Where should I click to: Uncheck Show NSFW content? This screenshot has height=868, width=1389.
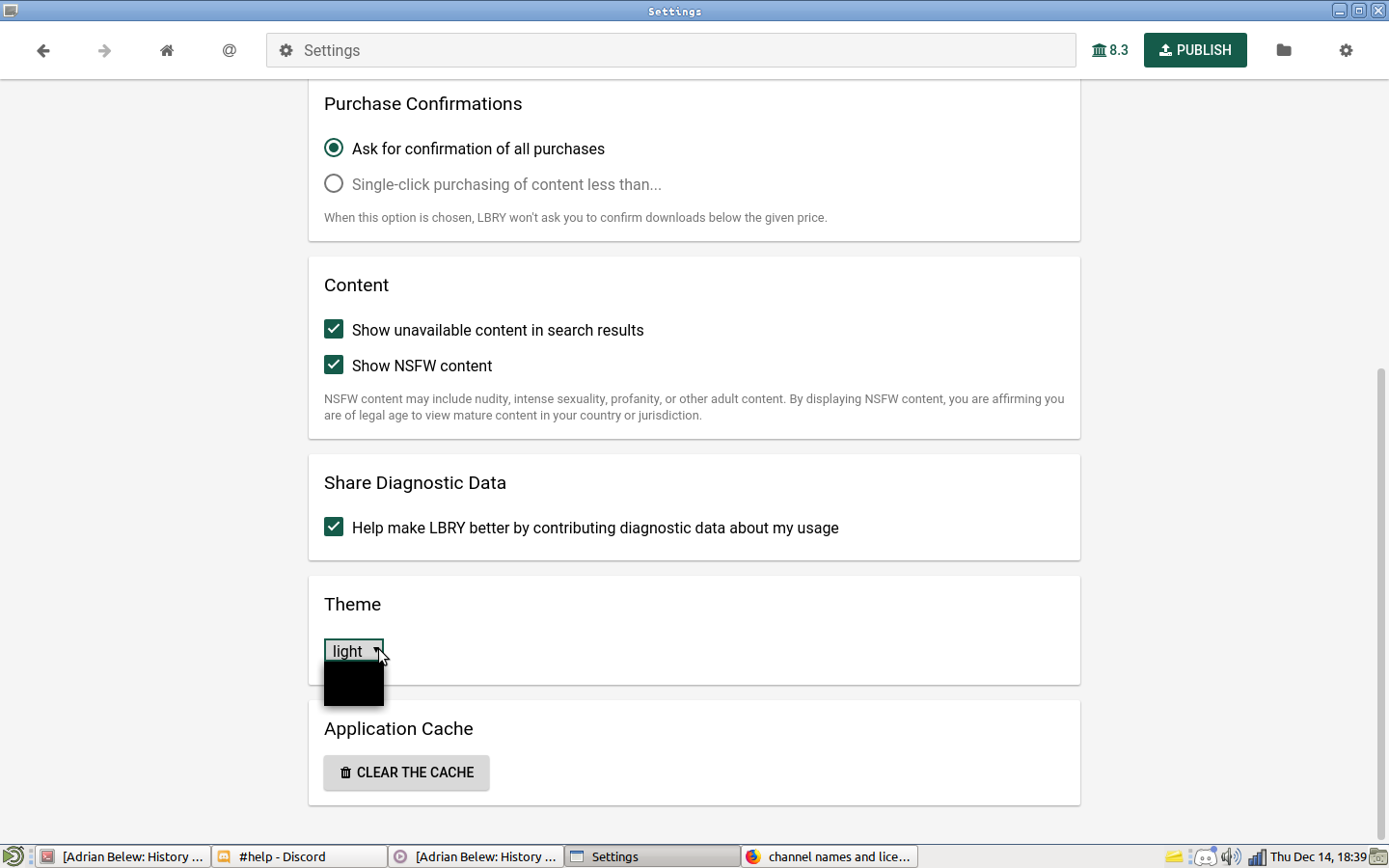(x=334, y=365)
